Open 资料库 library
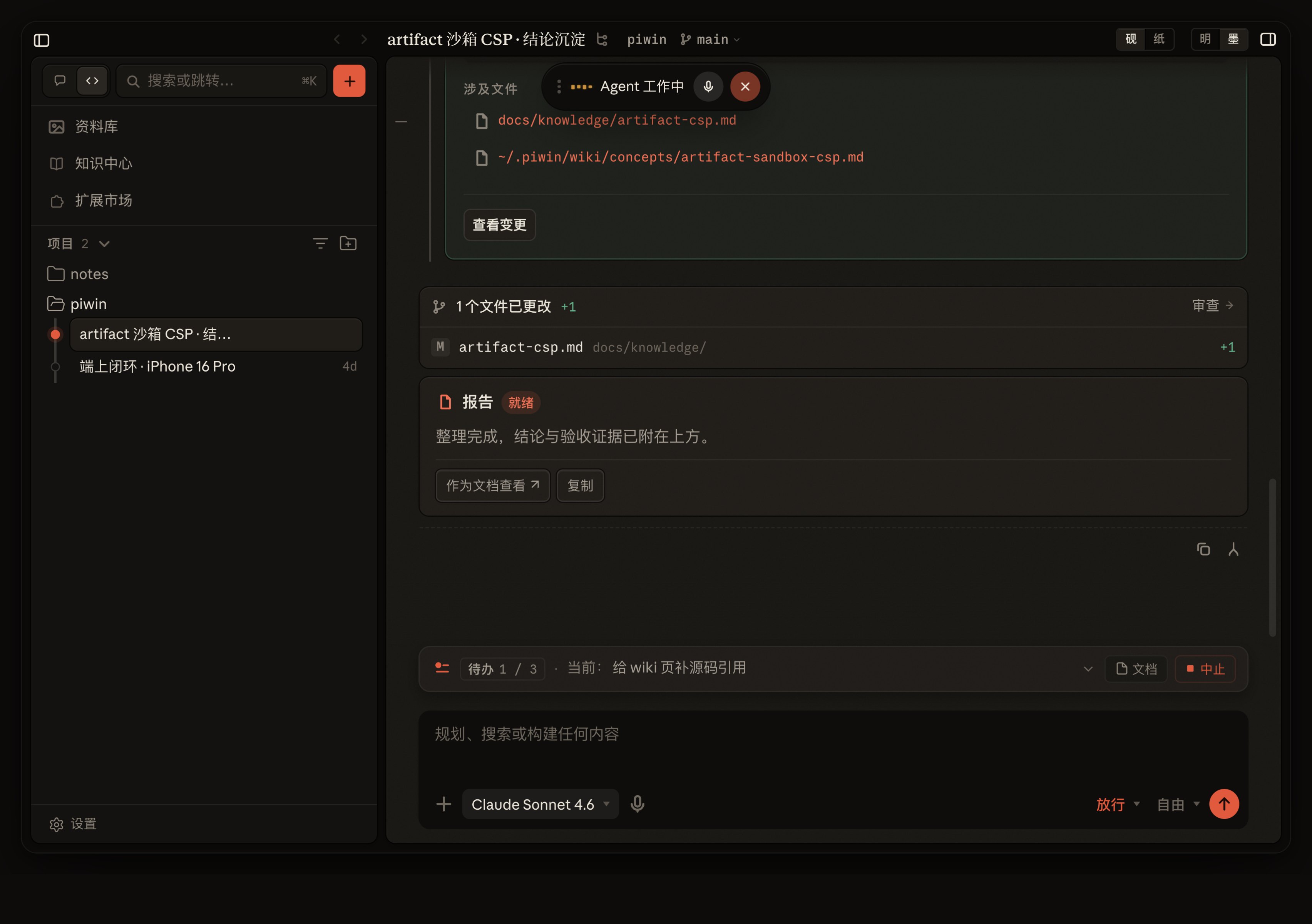This screenshot has width=1312, height=924. (x=203, y=127)
